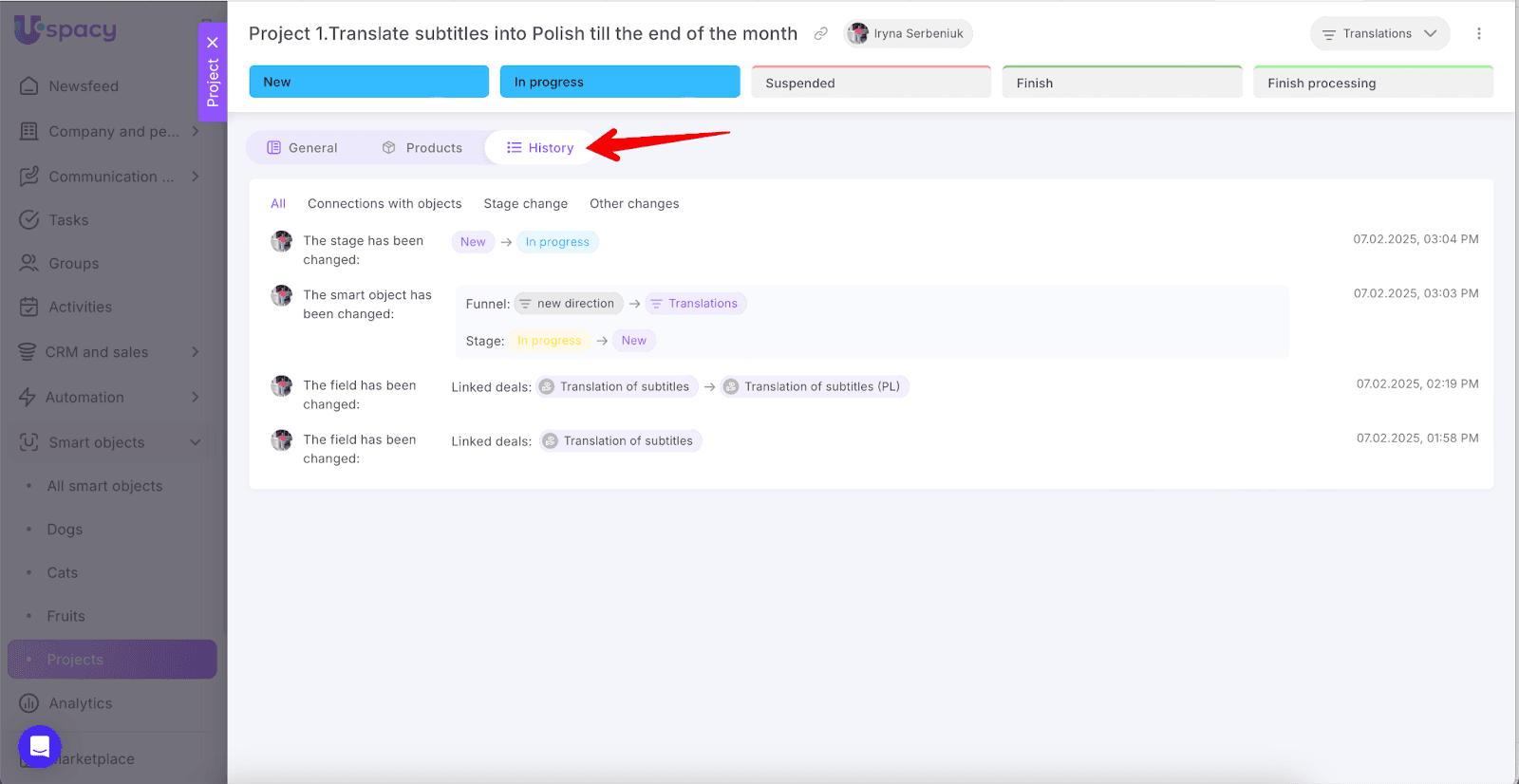
Task: Filter history by Stage change
Action: pyautogui.click(x=525, y=204)
